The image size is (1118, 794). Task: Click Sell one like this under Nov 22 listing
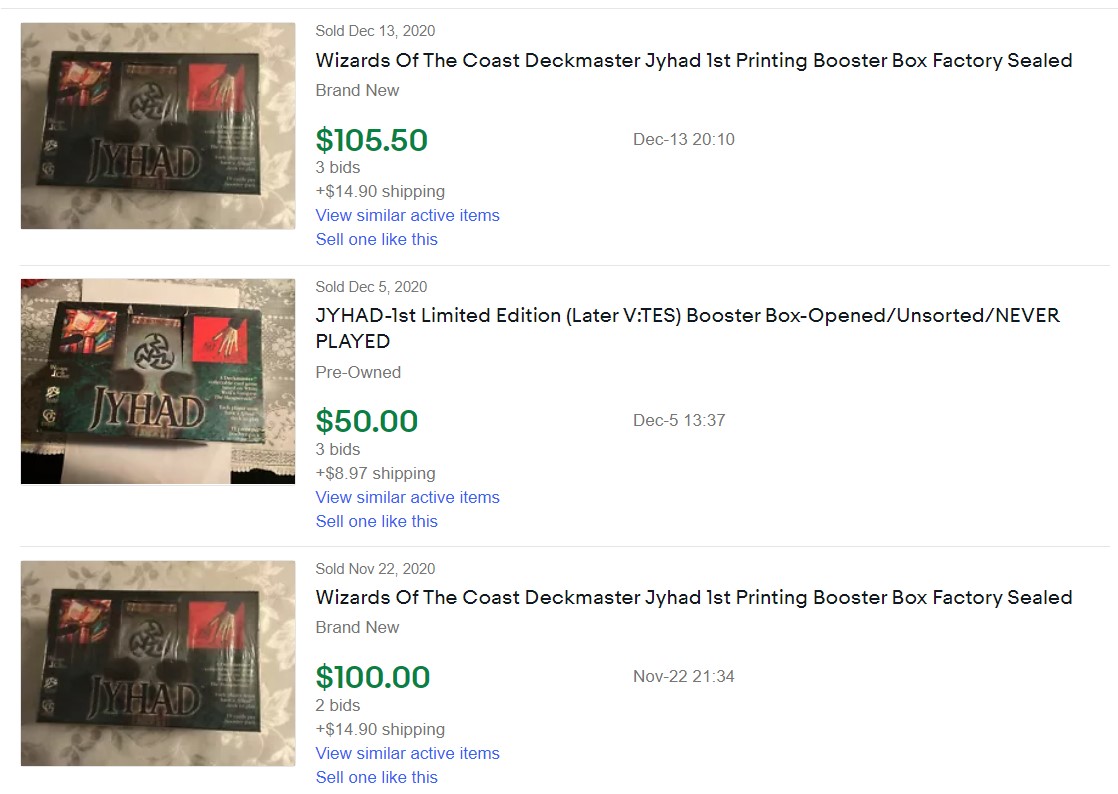point(376,777)
